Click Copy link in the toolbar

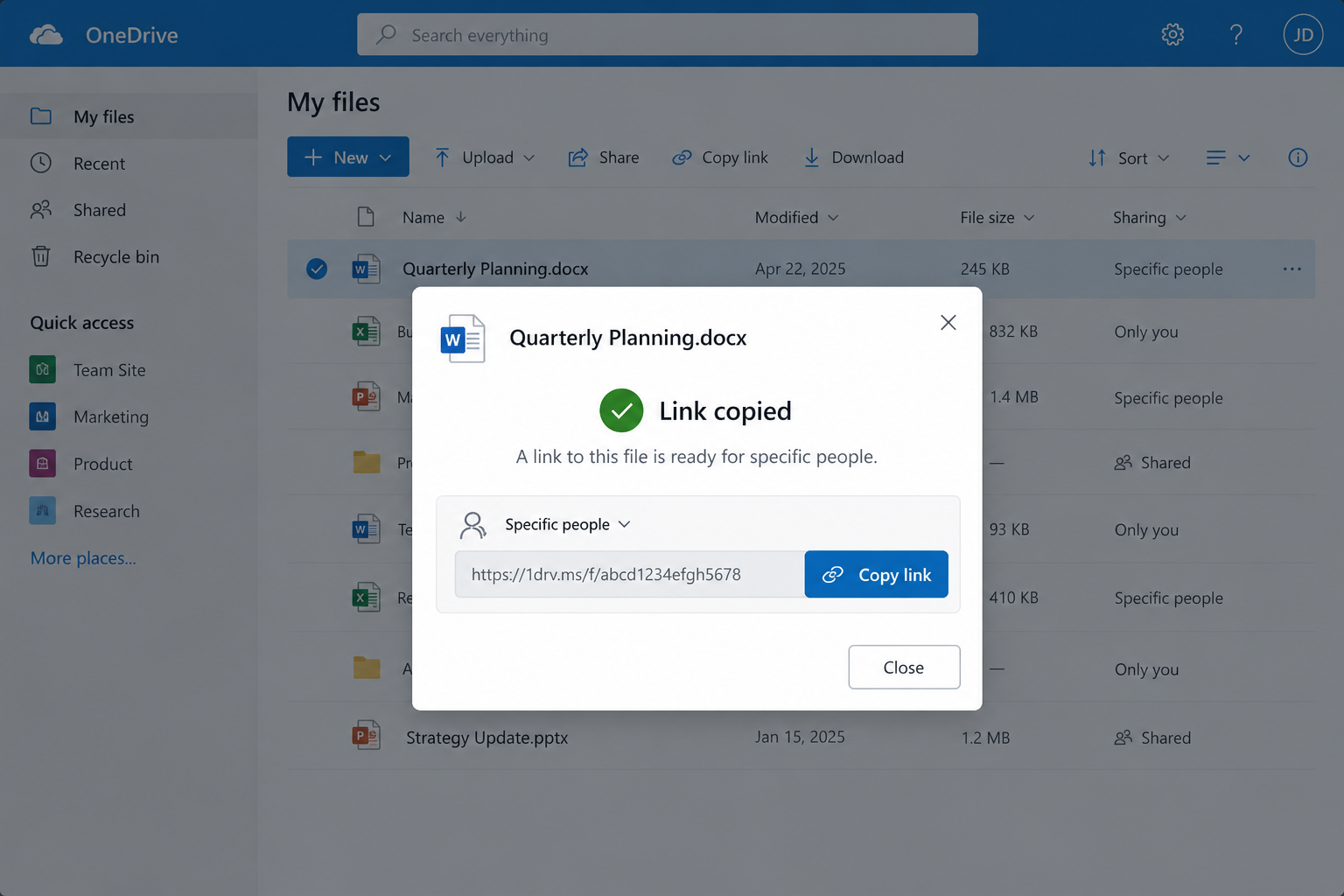[x=720, y=157]
